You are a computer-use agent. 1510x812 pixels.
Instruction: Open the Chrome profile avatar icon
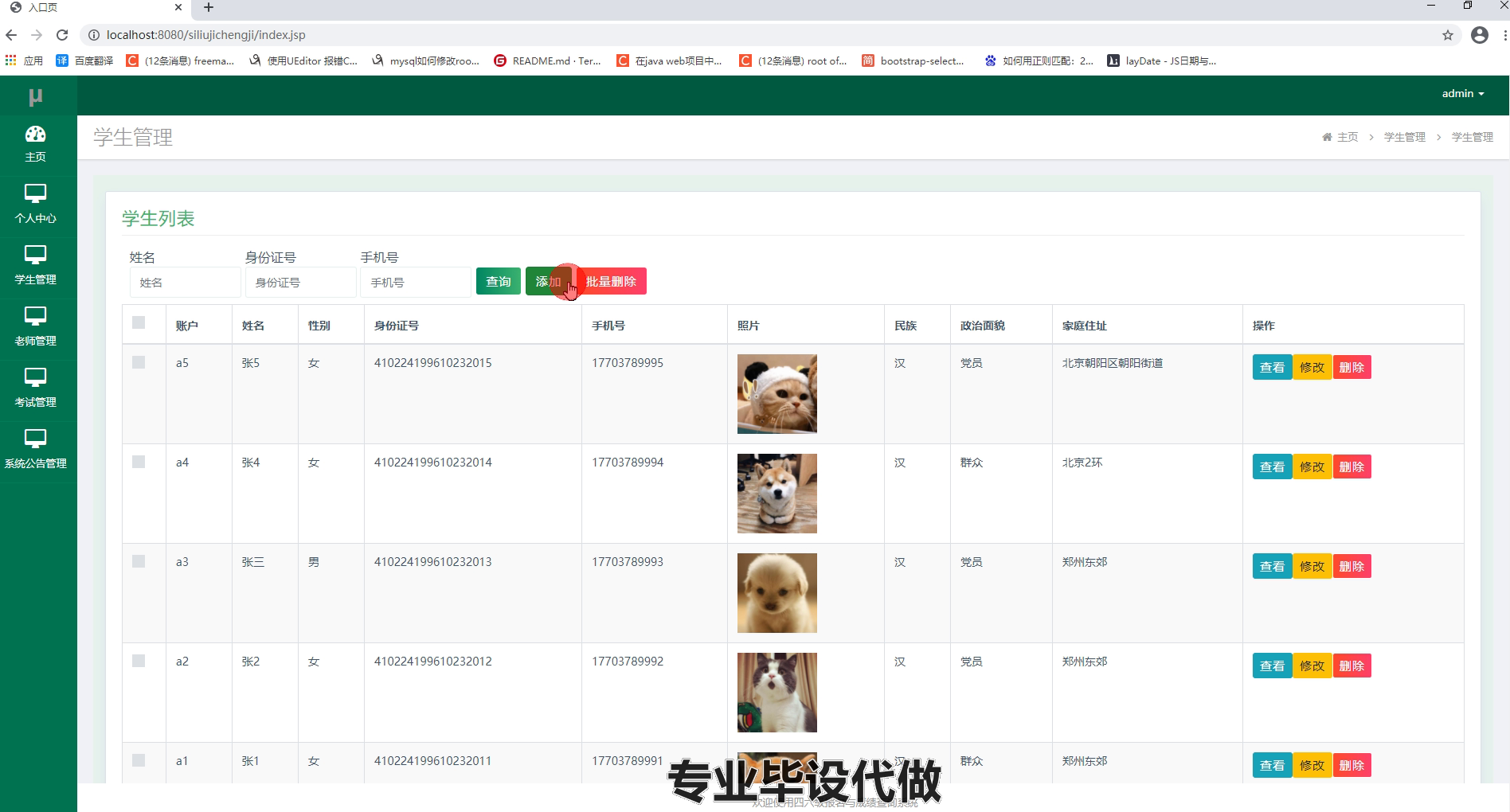(1480, 35)
